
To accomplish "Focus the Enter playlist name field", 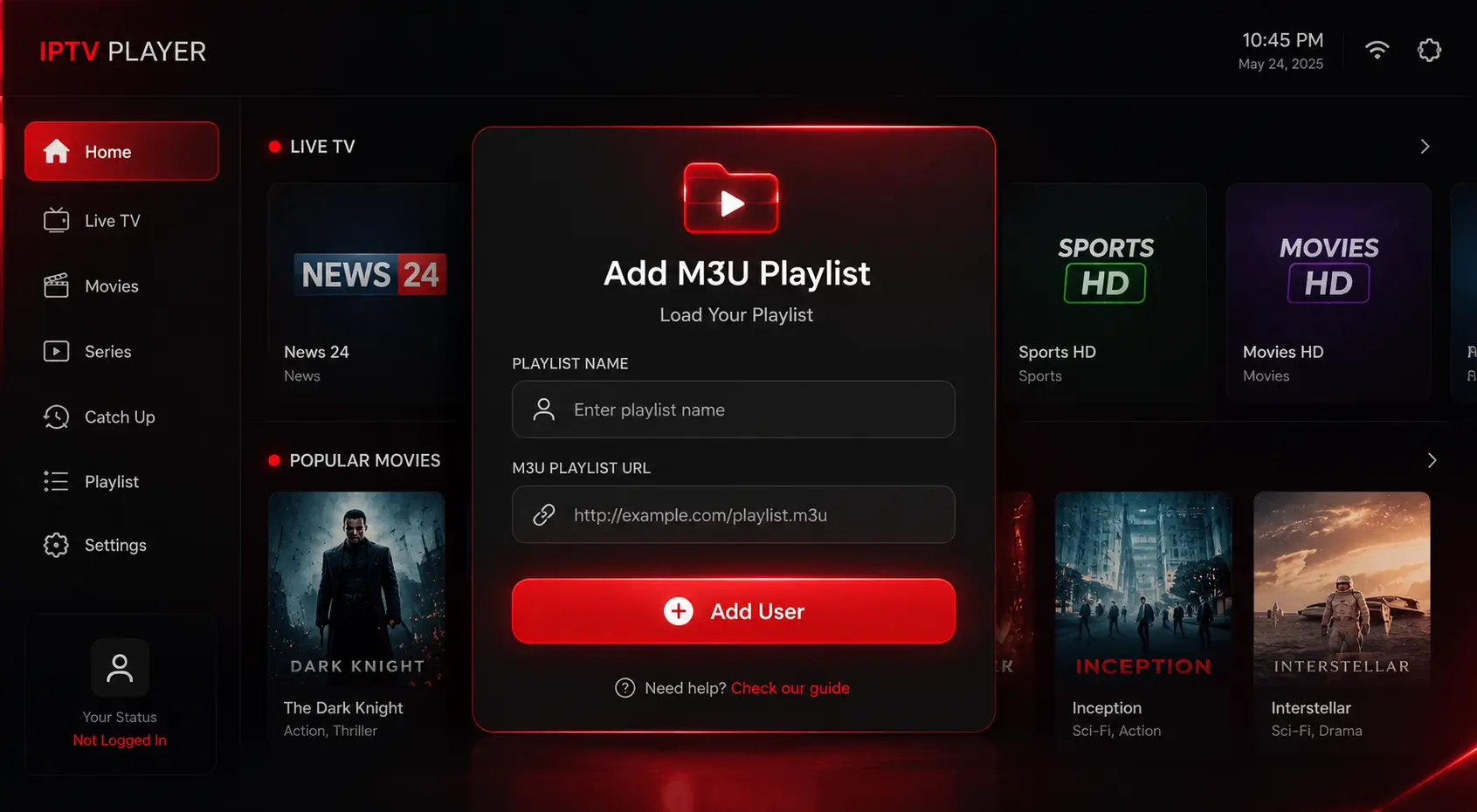I will pos(734,409).
